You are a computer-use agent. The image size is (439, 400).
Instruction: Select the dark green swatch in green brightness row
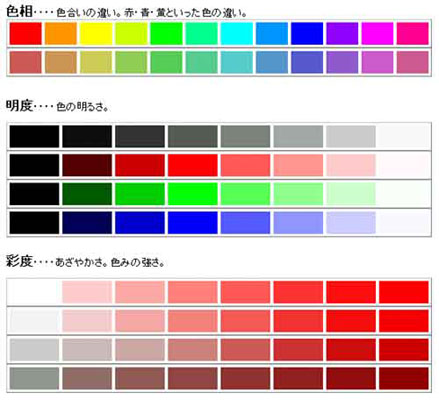87,194
